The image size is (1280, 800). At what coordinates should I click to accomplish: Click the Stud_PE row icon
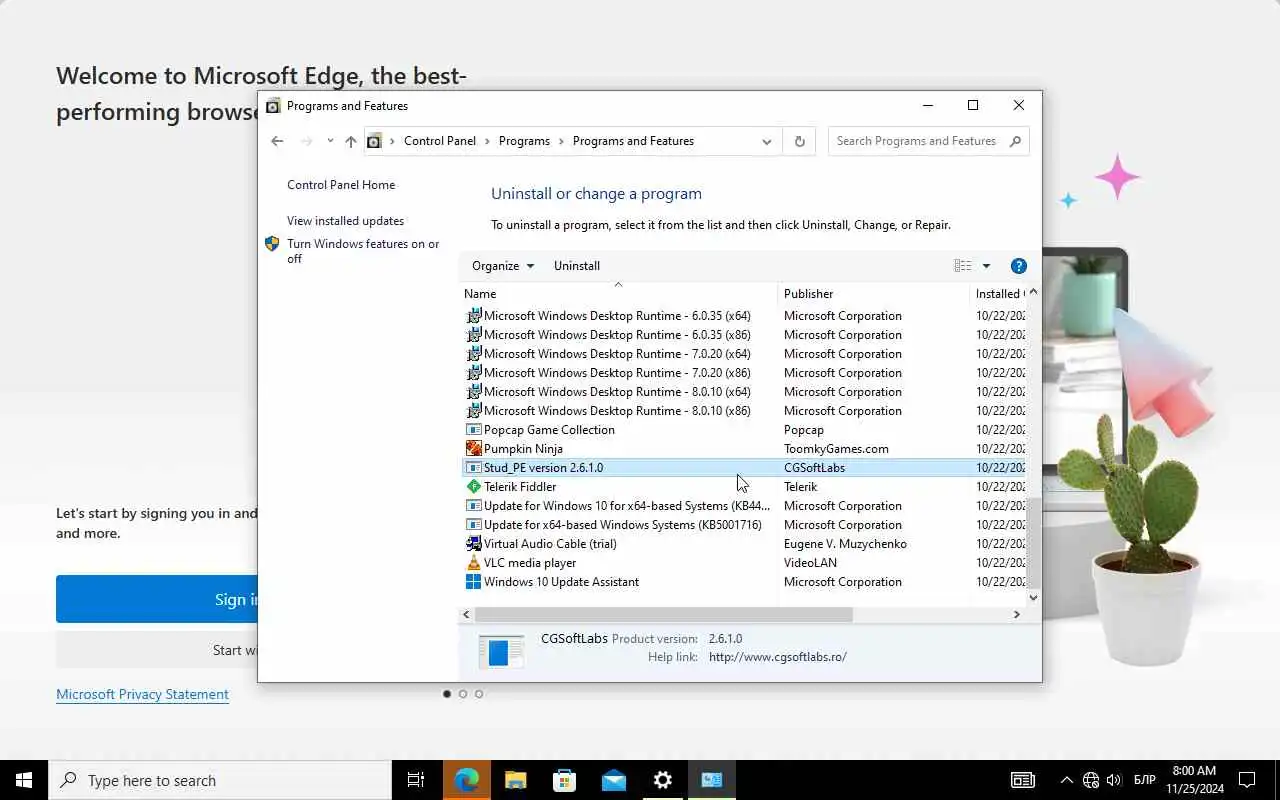tap(474, 468)
